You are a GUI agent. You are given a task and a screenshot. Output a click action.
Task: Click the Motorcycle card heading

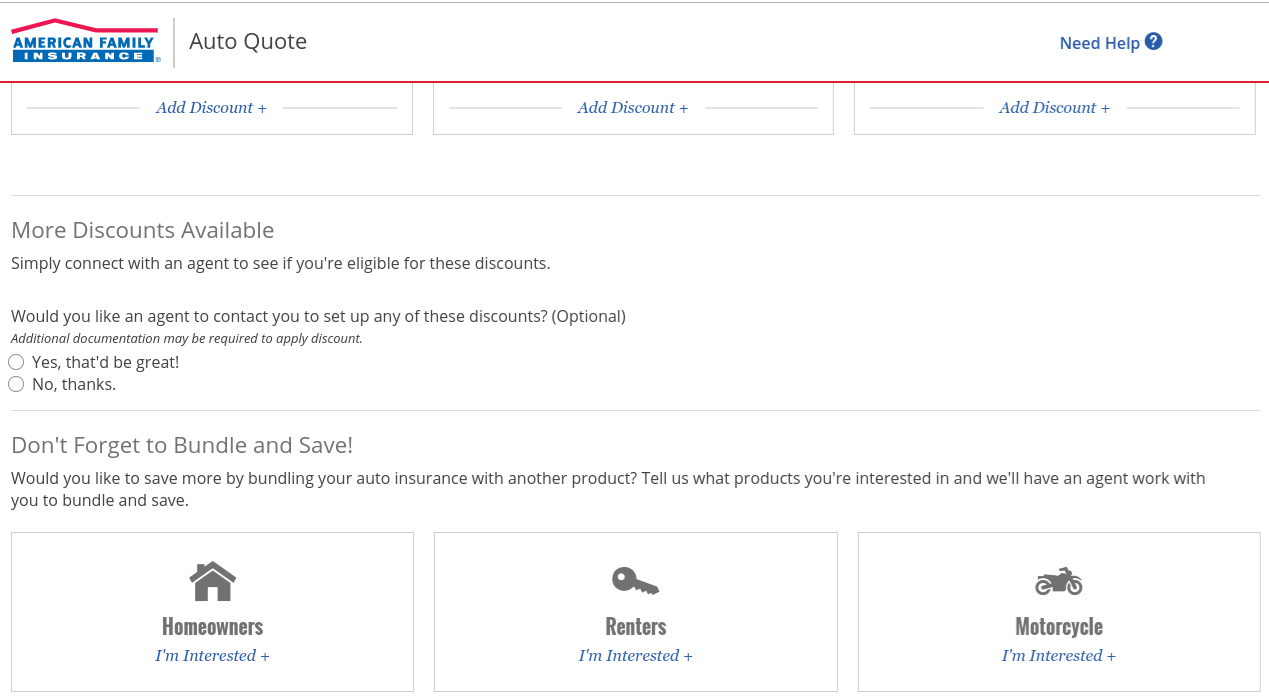coord(1058,627)
